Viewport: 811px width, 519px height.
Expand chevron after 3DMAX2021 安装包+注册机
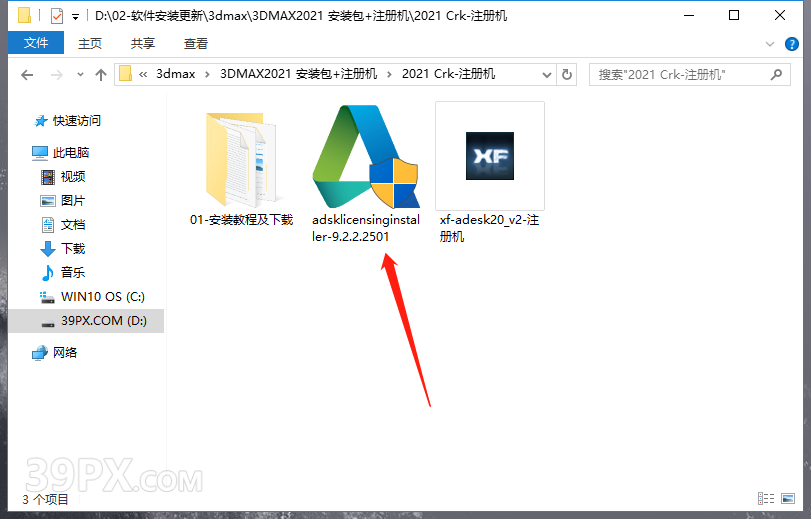click(x=389, y=75)
